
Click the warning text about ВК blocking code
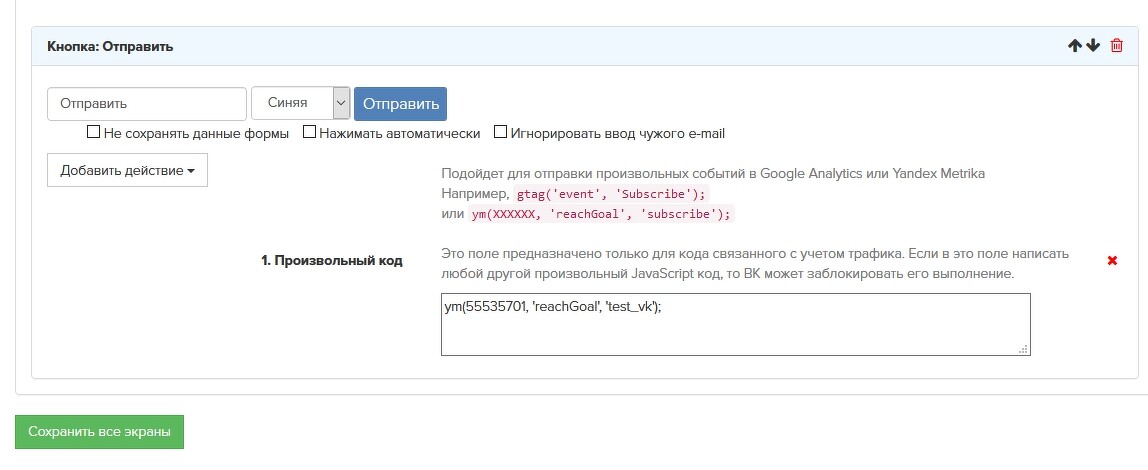coord(754,263)
